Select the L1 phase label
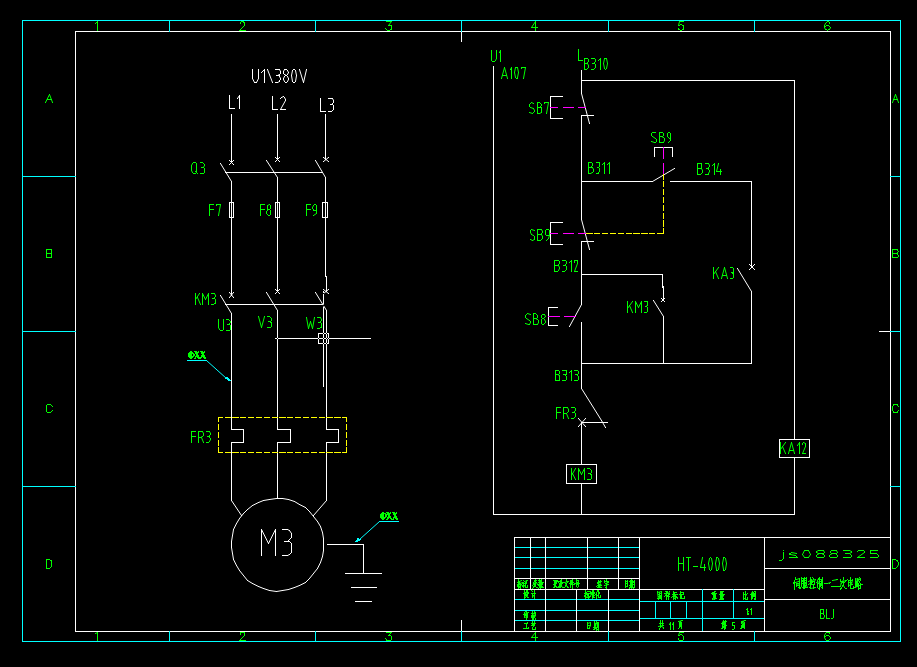 [x=234, y=103]
